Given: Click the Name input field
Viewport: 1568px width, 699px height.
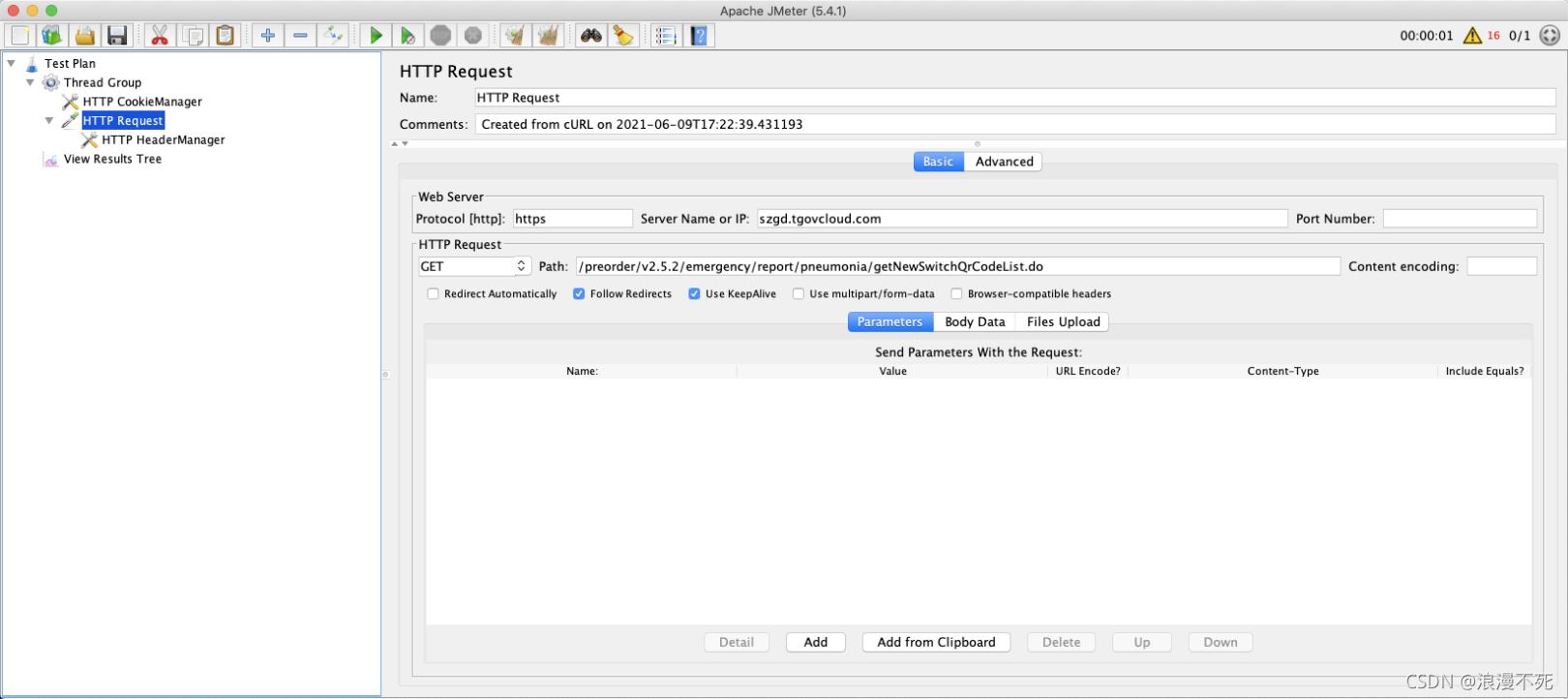Looking at the screenshot, I should [1015, 98].
